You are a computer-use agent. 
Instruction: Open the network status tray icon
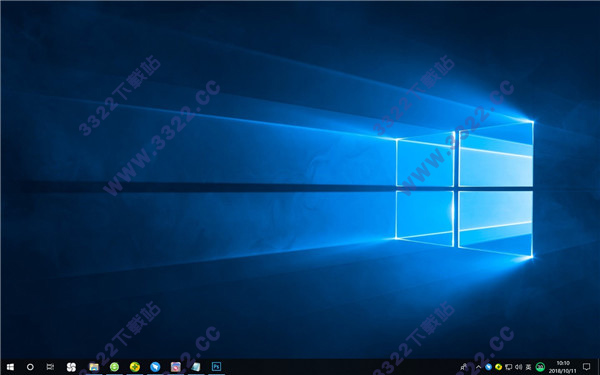click(508, 367)
